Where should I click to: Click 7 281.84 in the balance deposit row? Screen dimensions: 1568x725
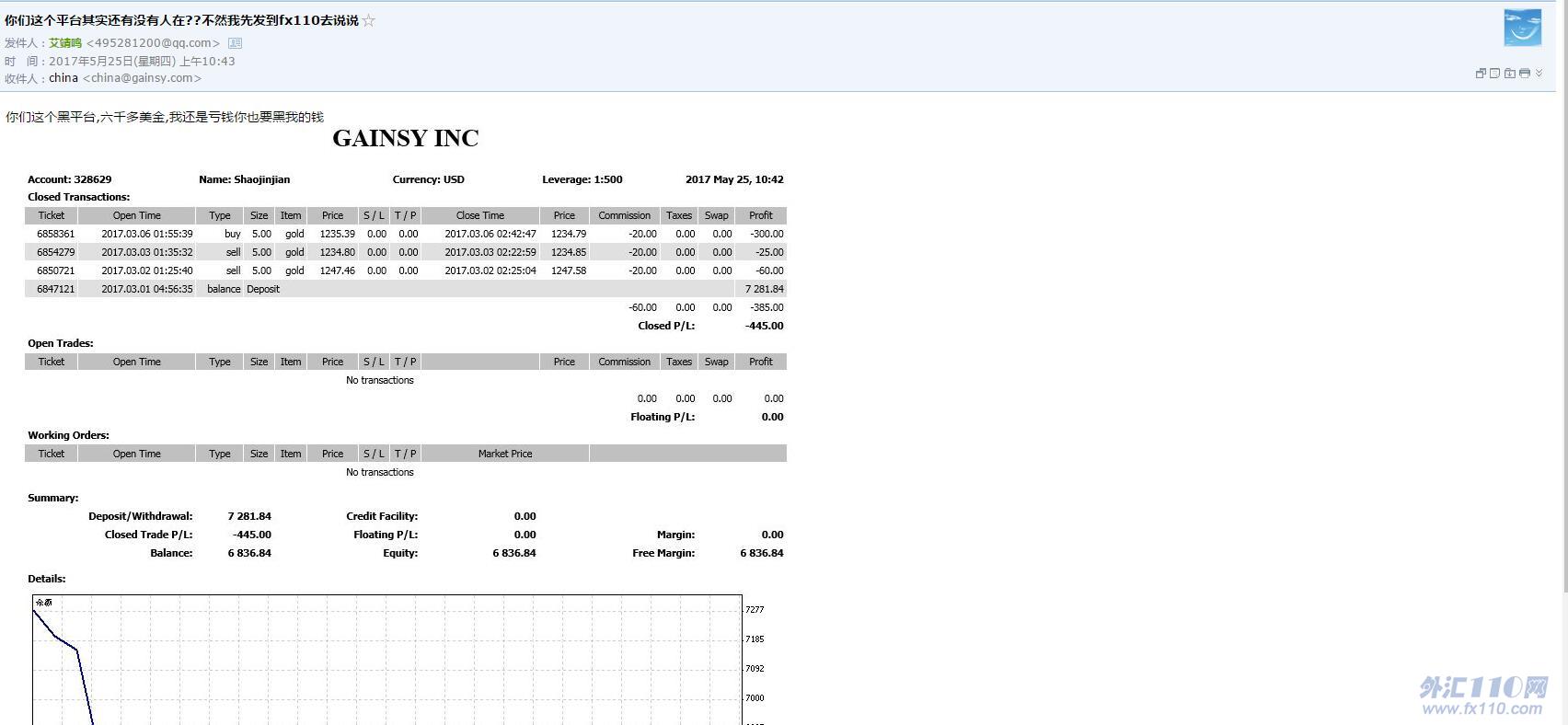click(x=765, y=289)
